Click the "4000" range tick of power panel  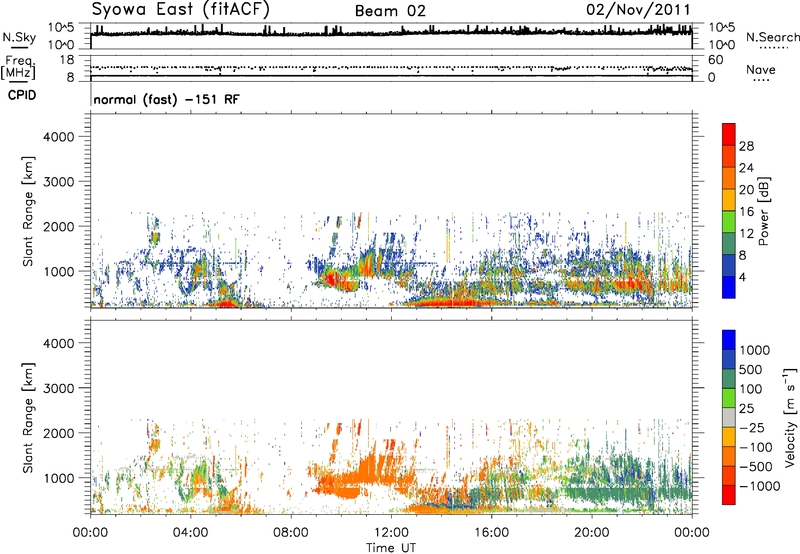(x=59, y=137)
